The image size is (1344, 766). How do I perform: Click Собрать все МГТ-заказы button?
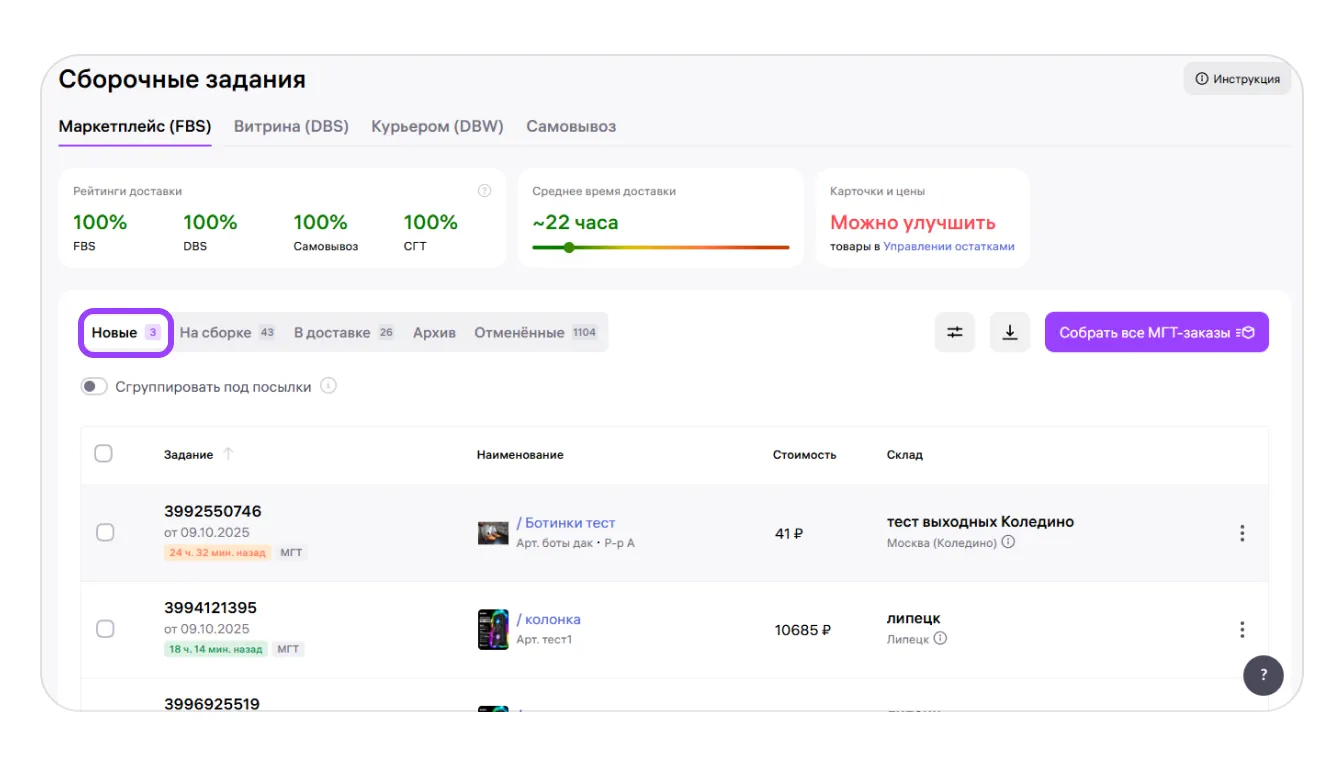[x=1156, y=332]
